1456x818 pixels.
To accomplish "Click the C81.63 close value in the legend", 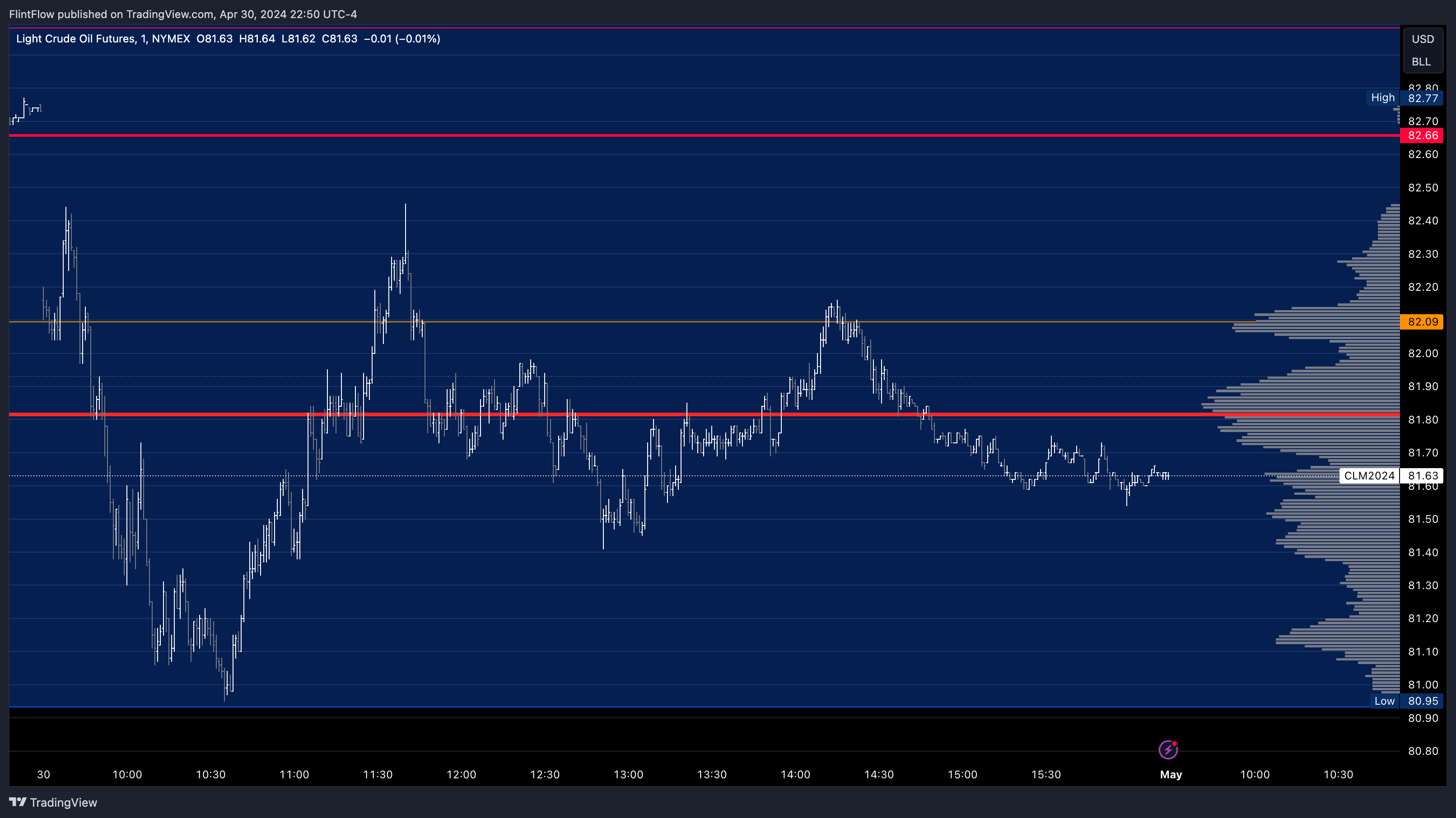I will tap(339, 38).
